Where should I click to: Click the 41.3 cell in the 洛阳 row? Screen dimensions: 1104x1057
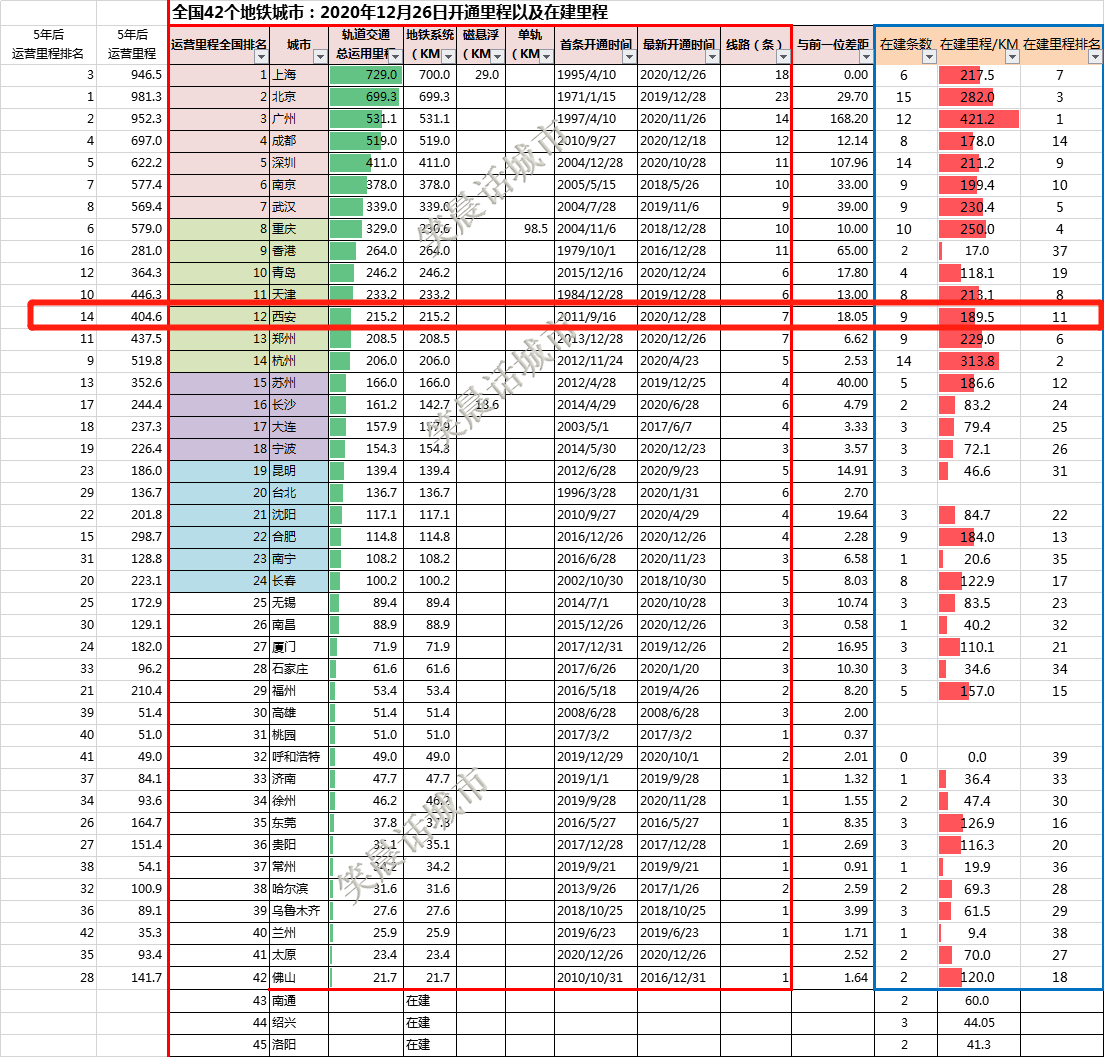979,1044
